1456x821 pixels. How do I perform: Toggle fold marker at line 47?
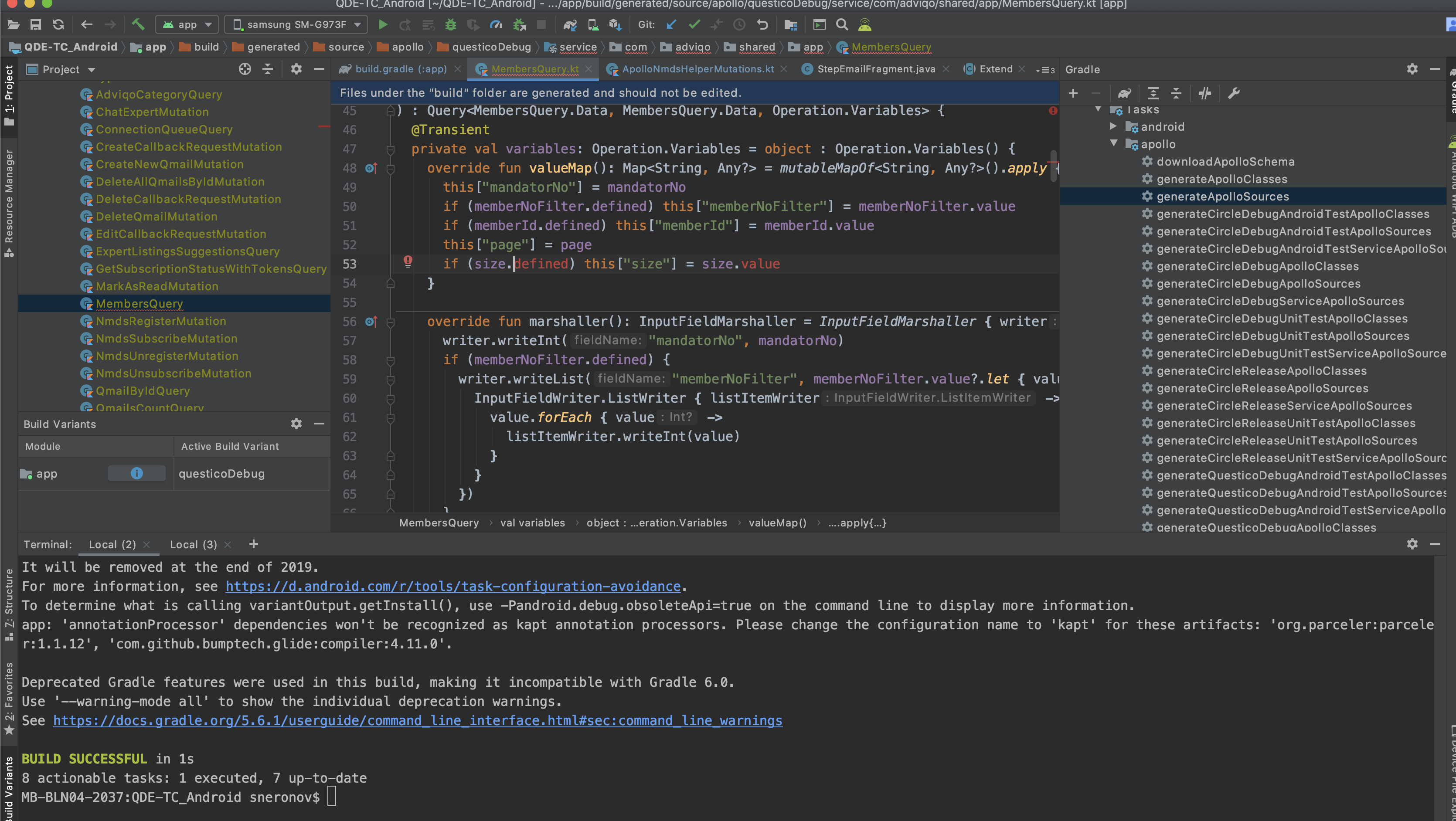[x=390, y=149]
